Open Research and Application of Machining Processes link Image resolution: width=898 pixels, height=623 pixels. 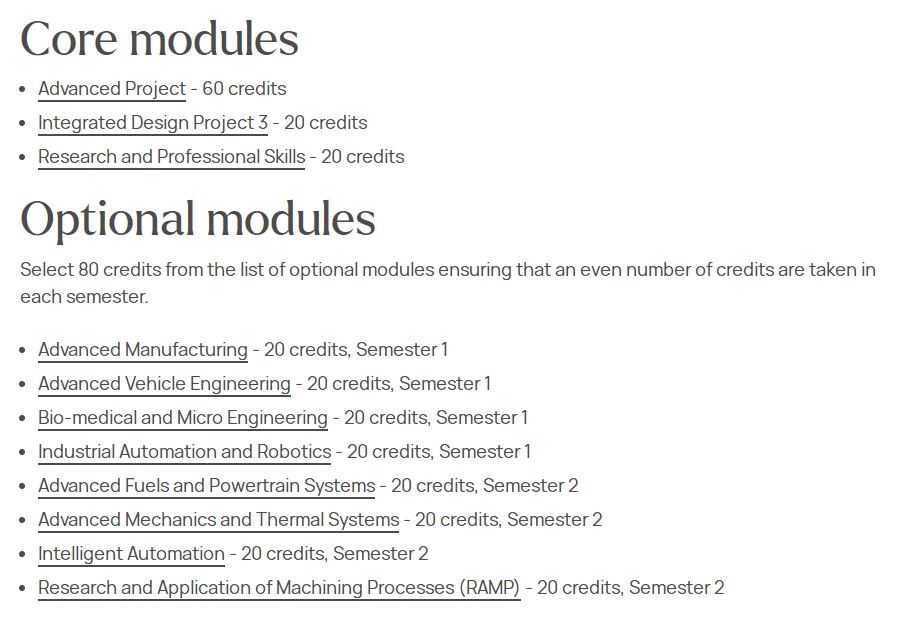(279, 587)
